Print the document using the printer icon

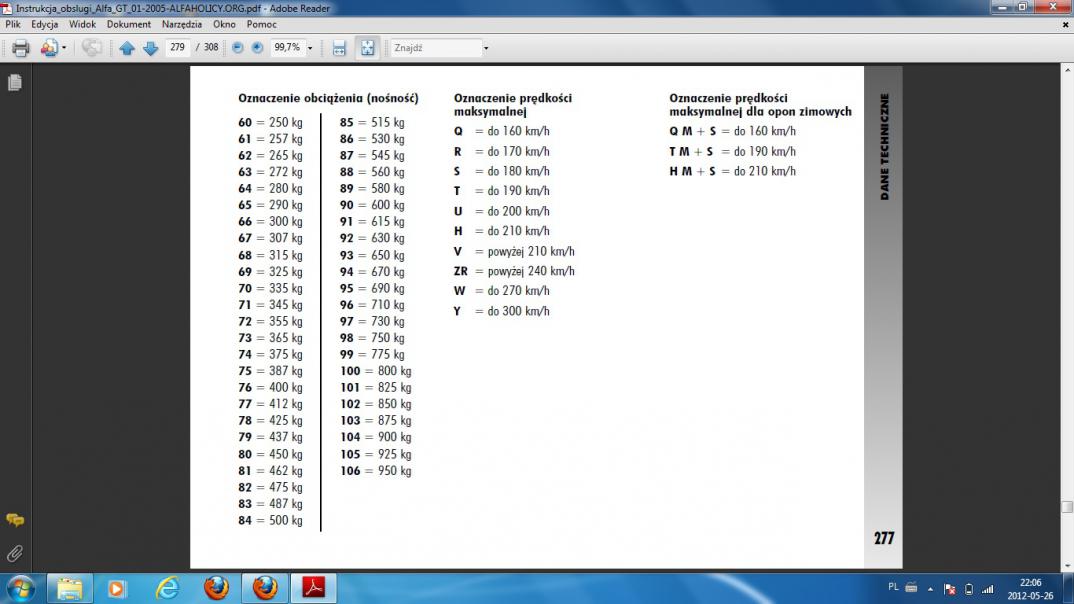[21, 48]
